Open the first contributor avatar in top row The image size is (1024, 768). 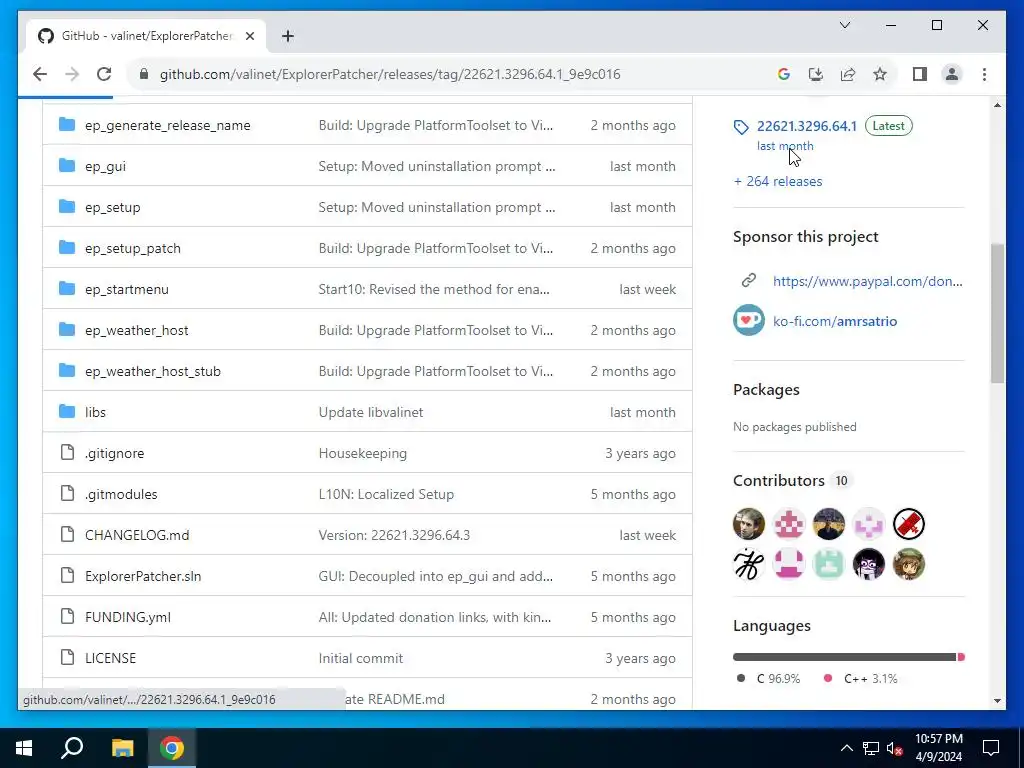tap(748, 524)
